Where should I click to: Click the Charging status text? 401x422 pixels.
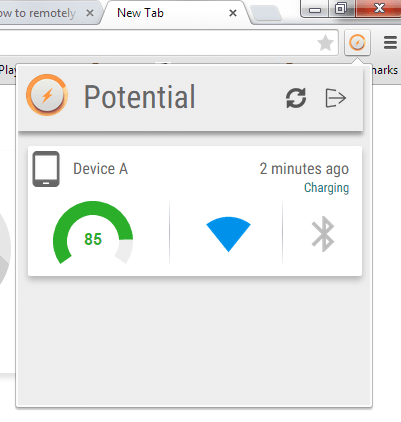(326, 188)
